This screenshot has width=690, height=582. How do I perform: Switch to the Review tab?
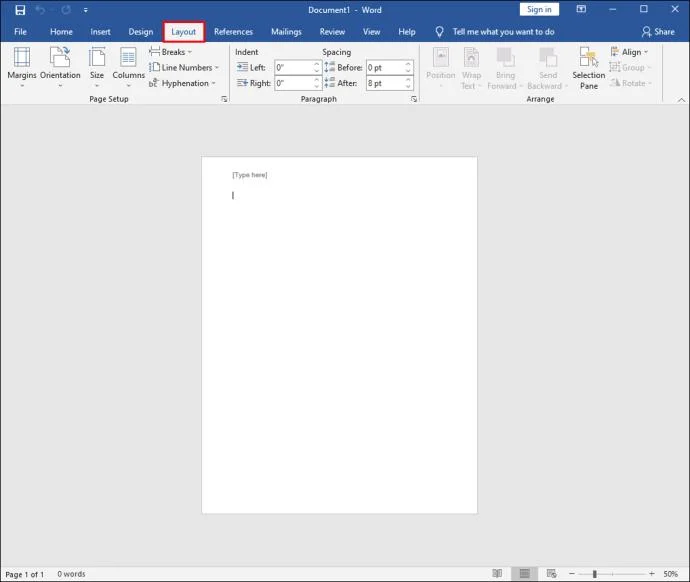click(332, 32)
